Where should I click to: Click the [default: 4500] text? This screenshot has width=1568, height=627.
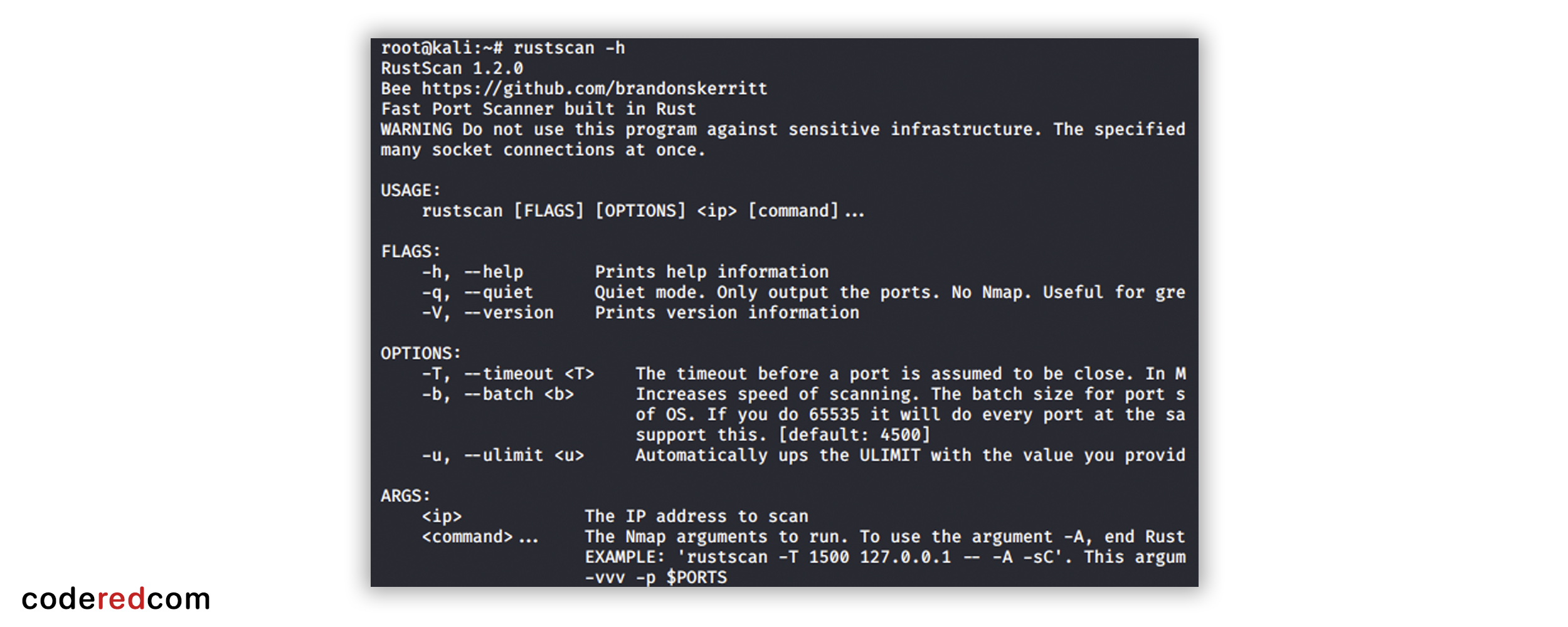(854, 435)
